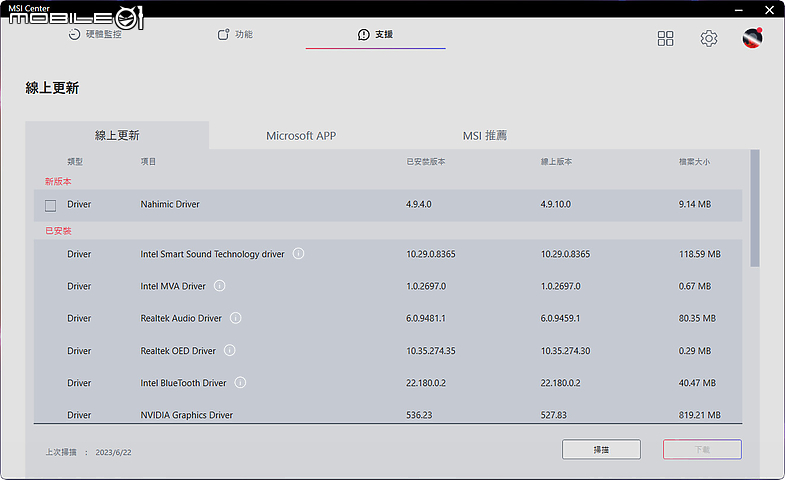This screenshot has height=480, width=785.
Task: Open the Microsoft APP tab
Action: (x=301, y=136)
